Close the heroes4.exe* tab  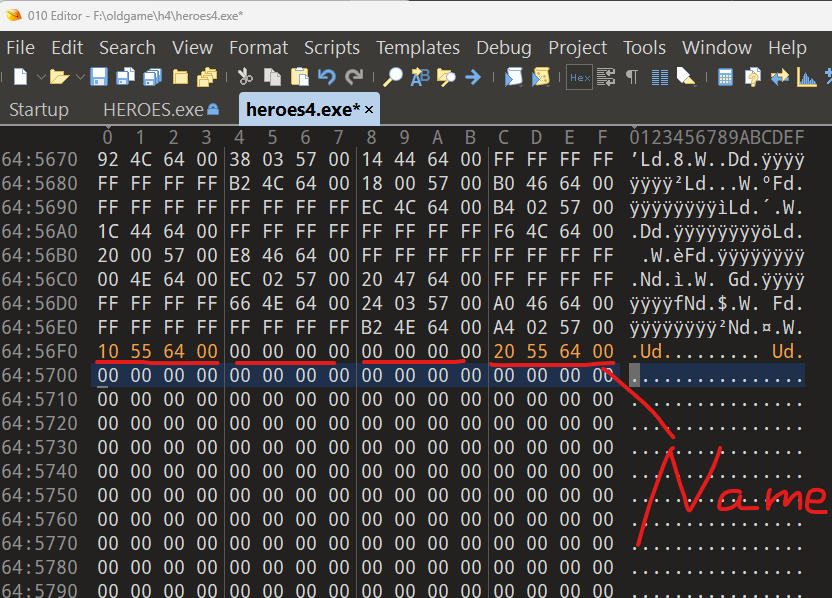(x=369, y=110)
